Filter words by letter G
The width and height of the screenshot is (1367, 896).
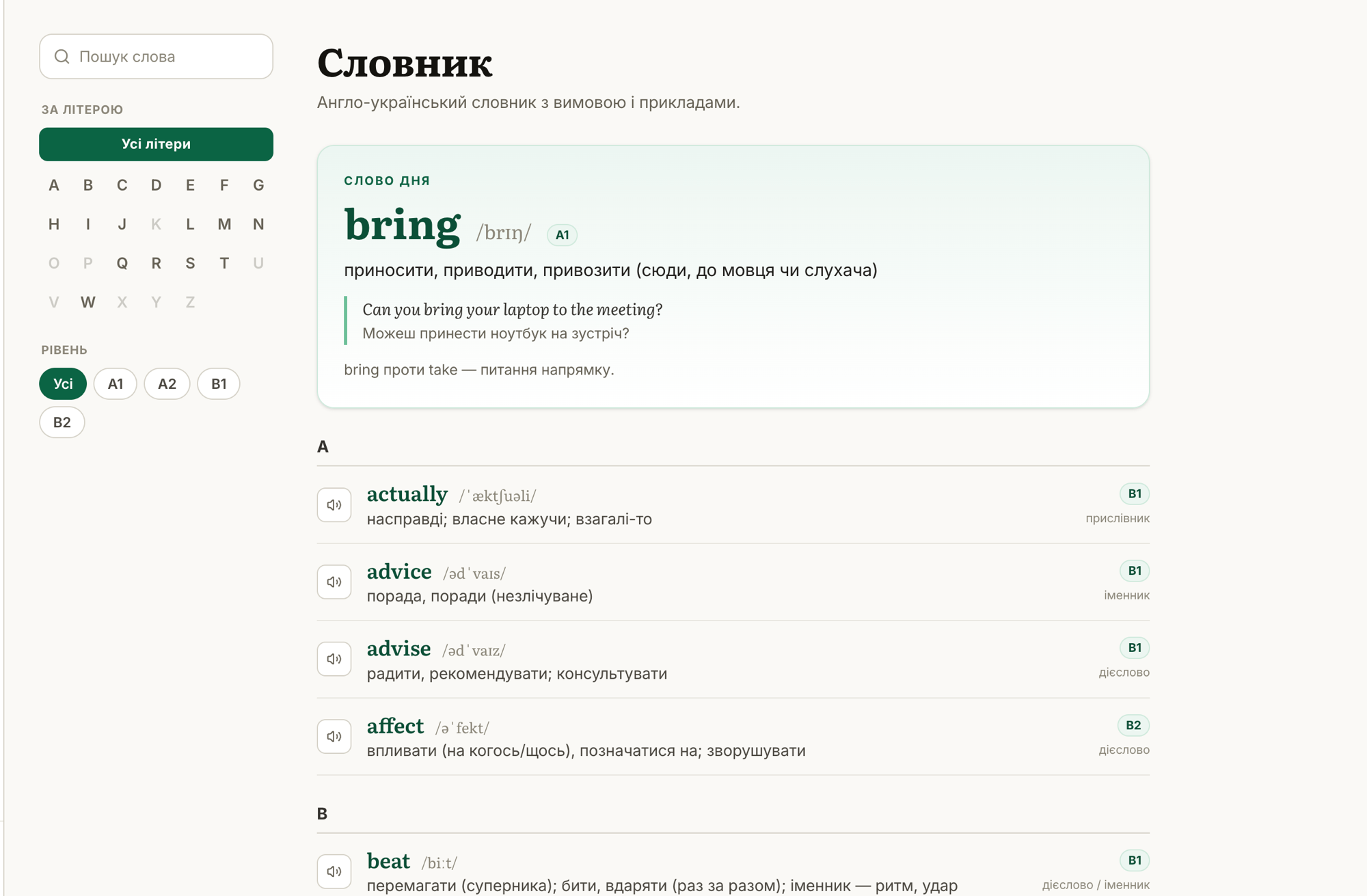[x=258, y=185]
